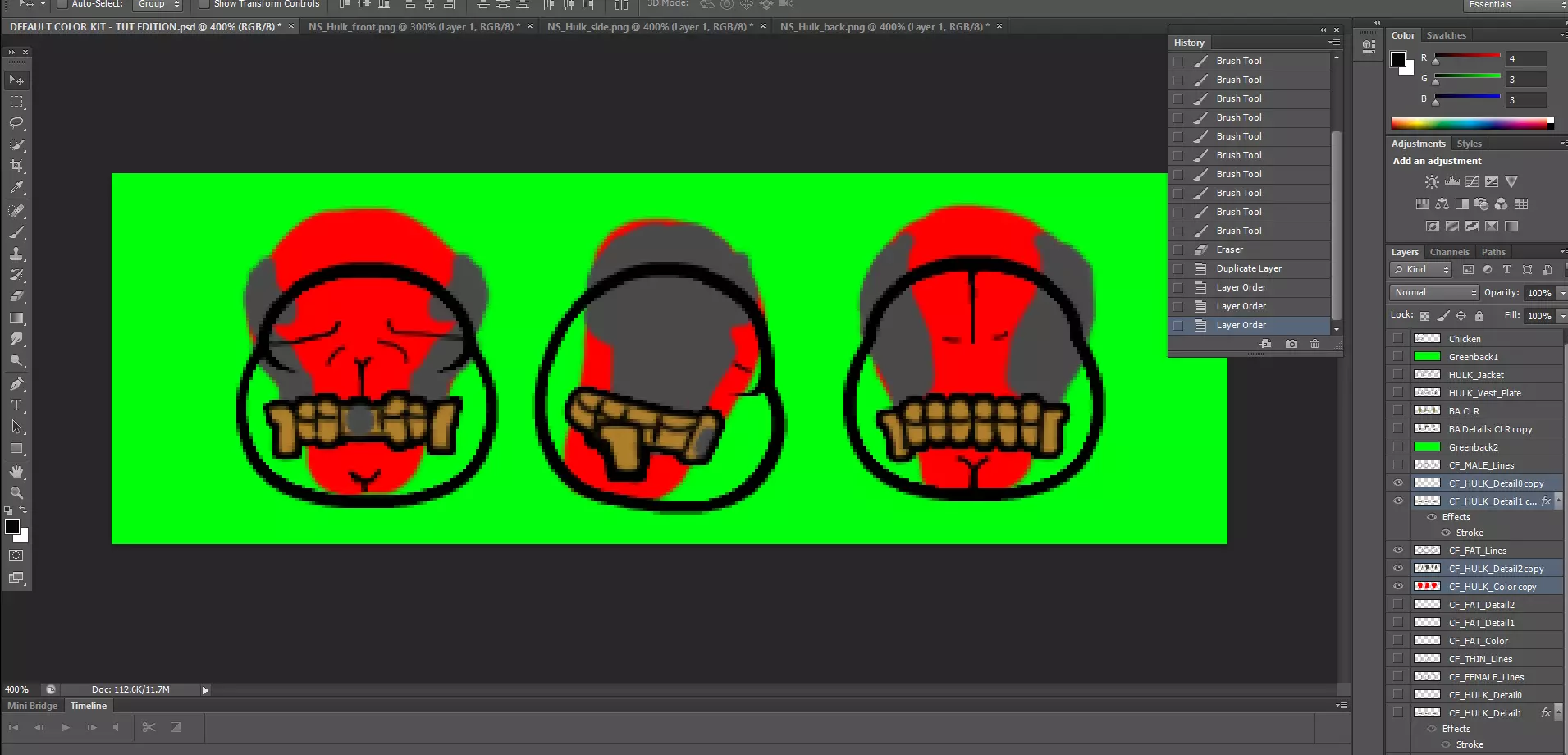Hide the CF_FAT_Lines layer
The height and width of the screenshot is (755, 1568).
[x=1398, y=551]
